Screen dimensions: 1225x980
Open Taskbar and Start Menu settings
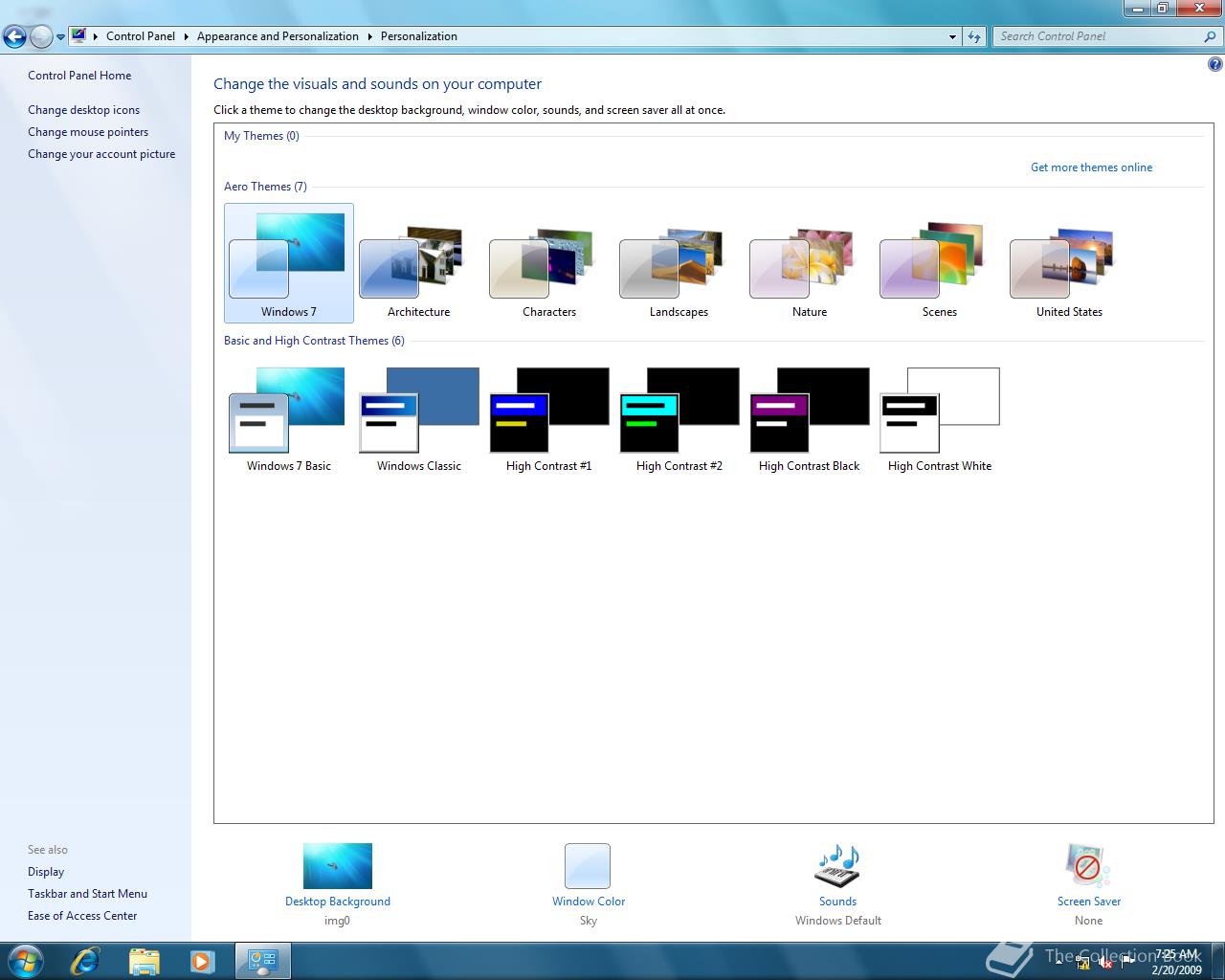tap(87, 894)
